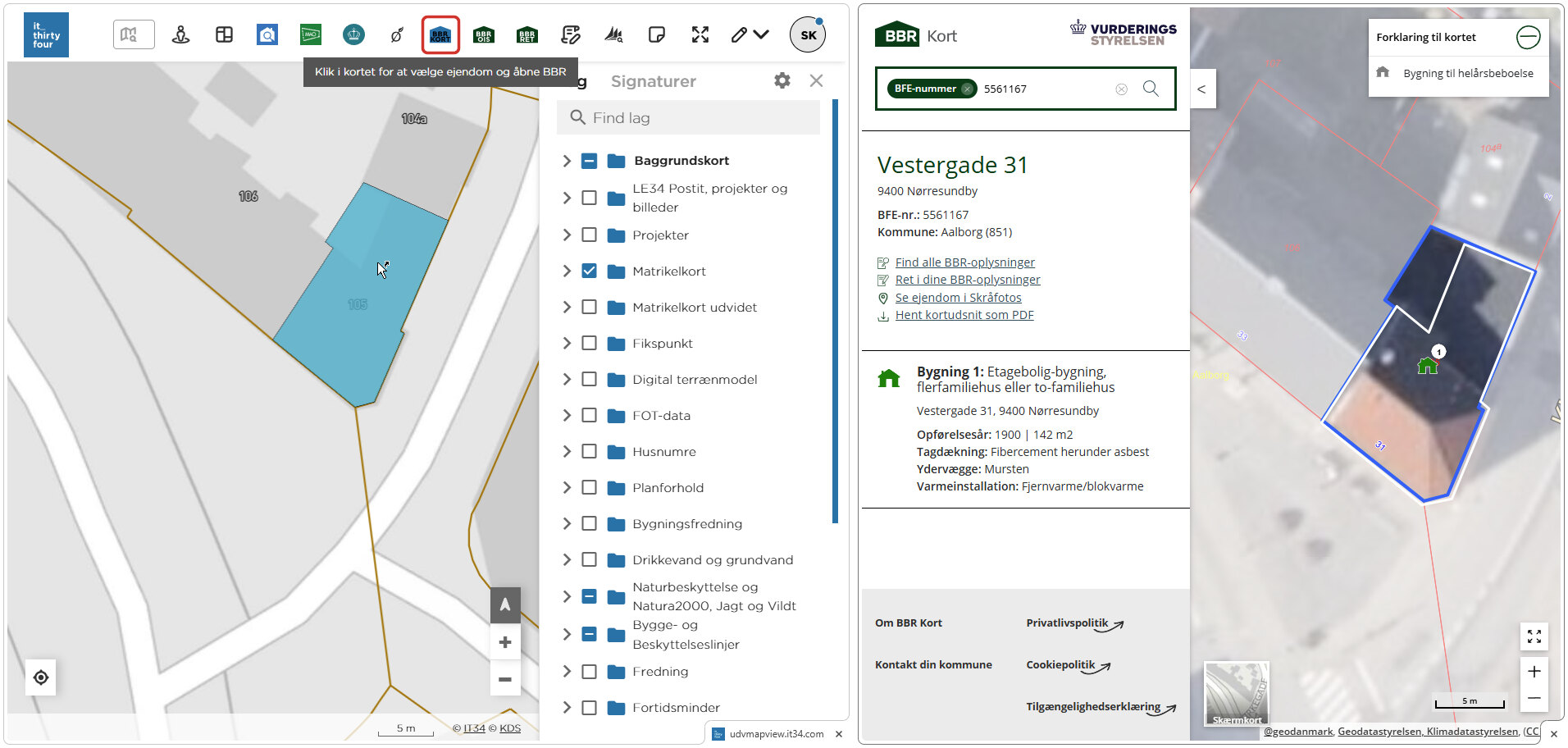
Task: Open the Privatlivspolitik link
Action: pyautogui.click(x=1074, y=623)
